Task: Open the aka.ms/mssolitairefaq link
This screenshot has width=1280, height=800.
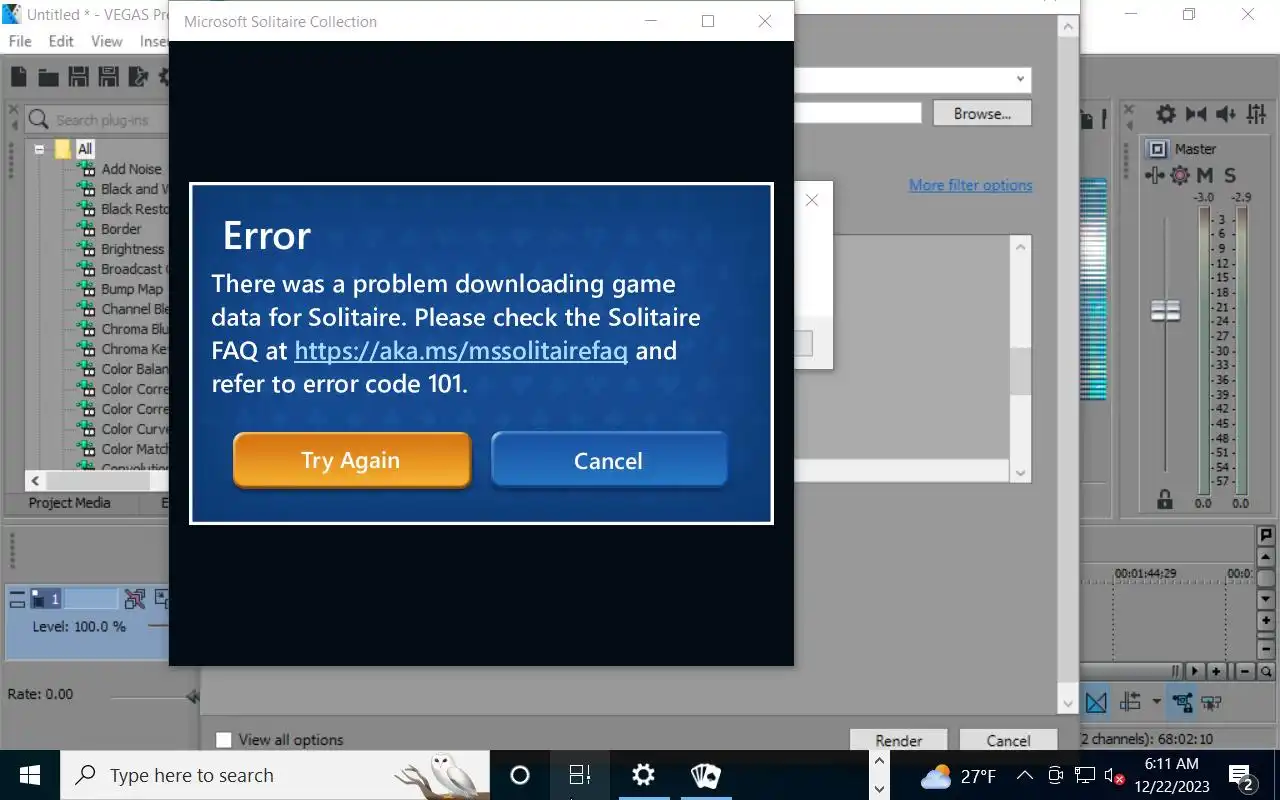Action: [x=461, y=351]
